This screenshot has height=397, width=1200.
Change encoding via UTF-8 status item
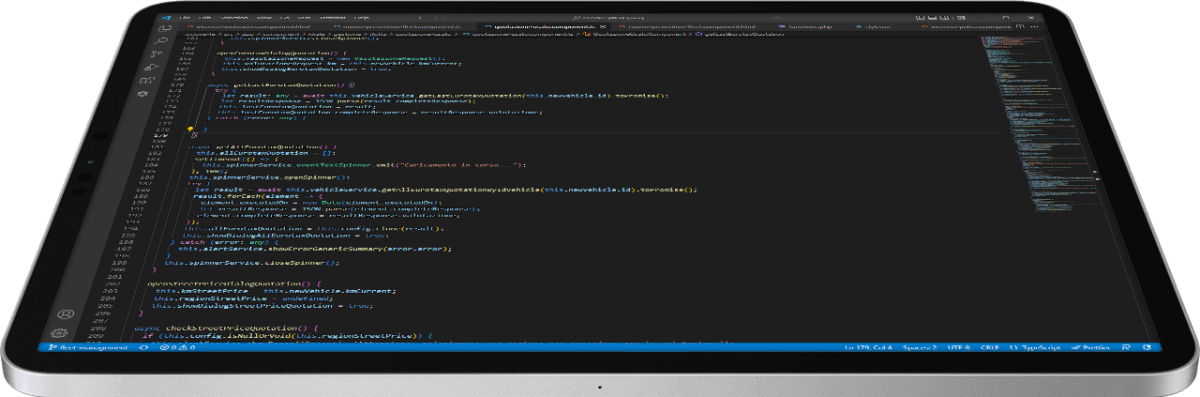[959, 347]
